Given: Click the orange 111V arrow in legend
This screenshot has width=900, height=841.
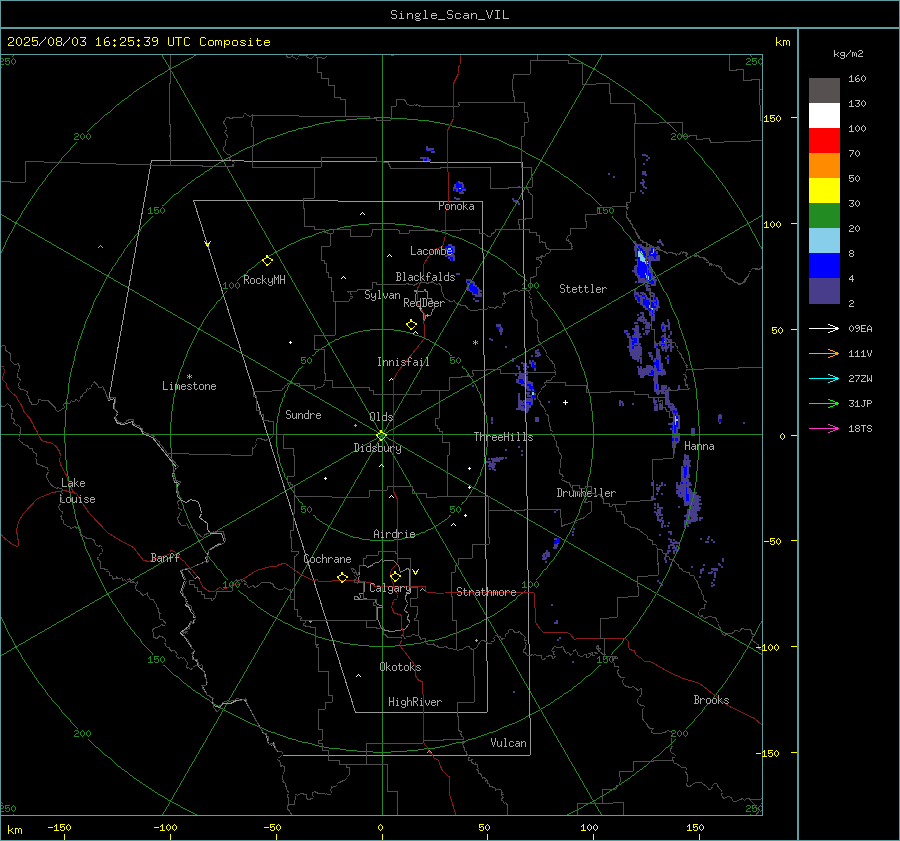Looking at the screenshot, I should click(824, 354).
